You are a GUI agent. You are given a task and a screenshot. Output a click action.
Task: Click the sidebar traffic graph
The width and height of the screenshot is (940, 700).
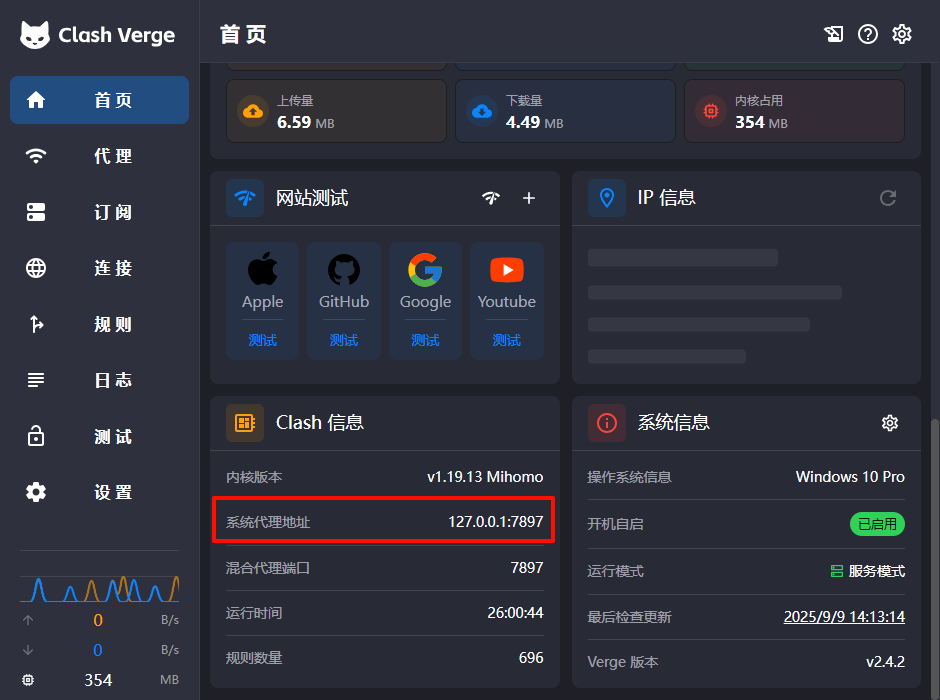coord(100,588)
